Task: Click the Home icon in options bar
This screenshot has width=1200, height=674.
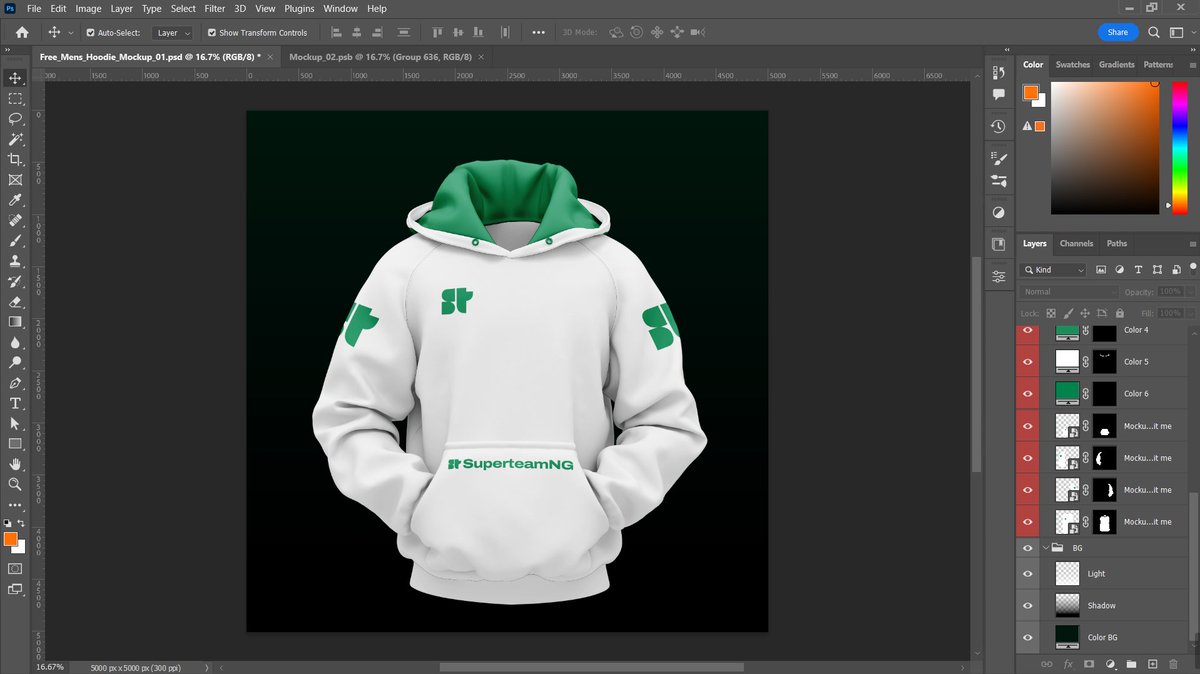Action: pos(22,32)
